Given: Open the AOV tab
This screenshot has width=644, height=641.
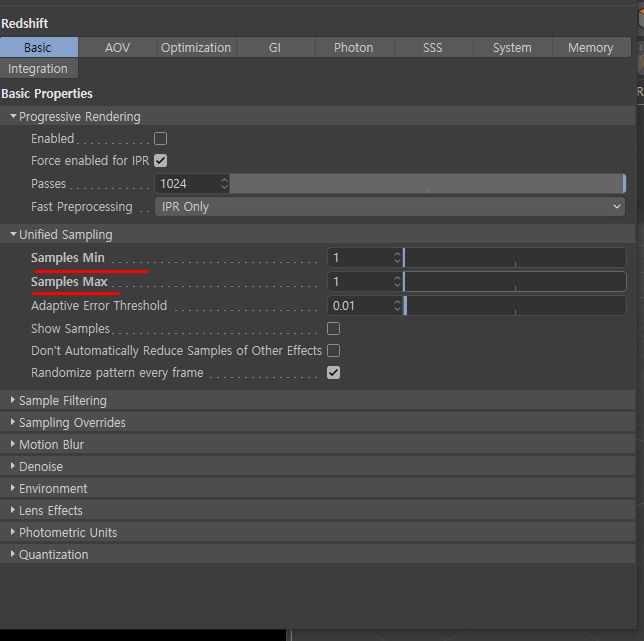Looking at the screenshot, I should point(117,48).
